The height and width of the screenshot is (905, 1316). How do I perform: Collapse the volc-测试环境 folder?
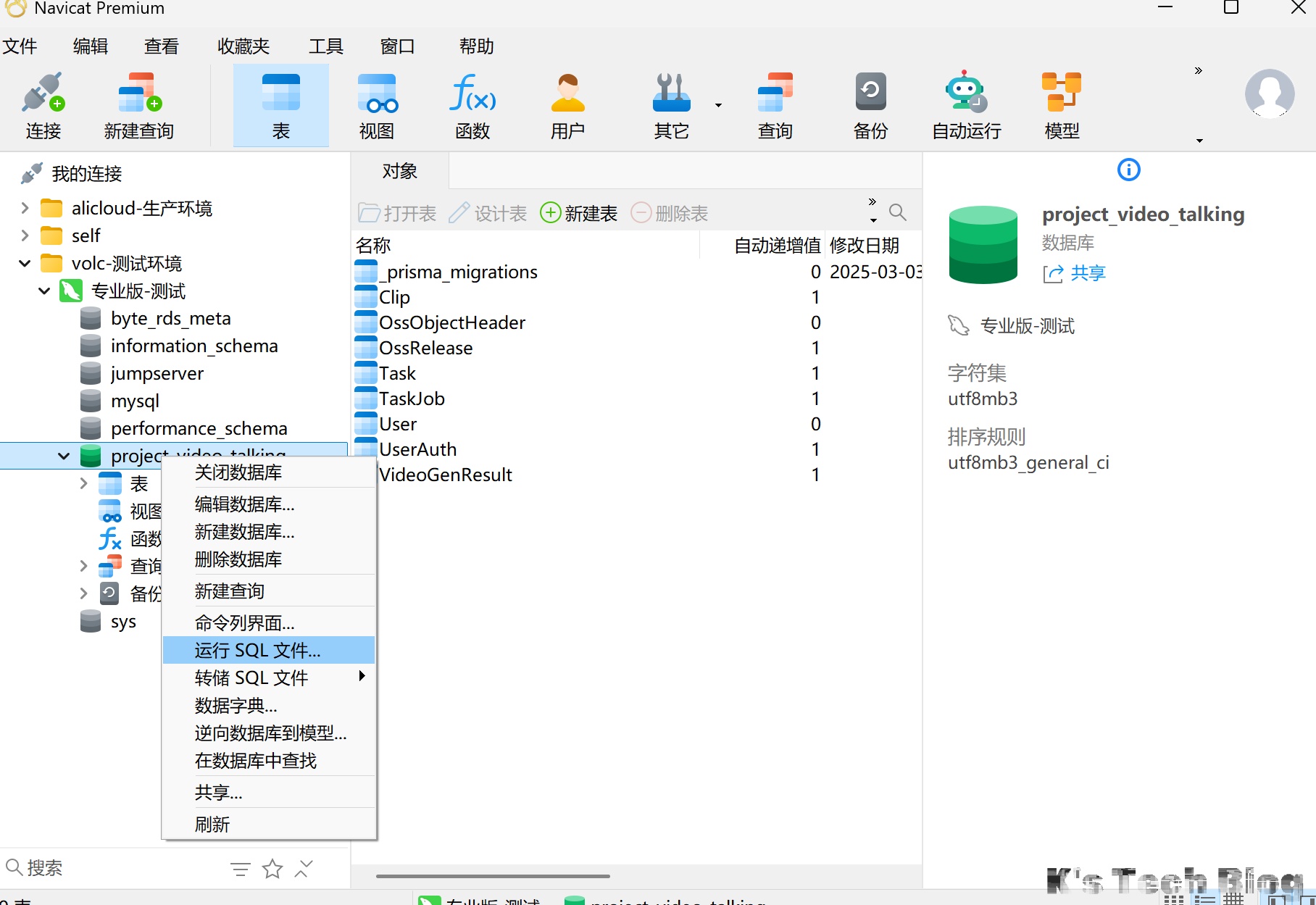tap(25, 263)
